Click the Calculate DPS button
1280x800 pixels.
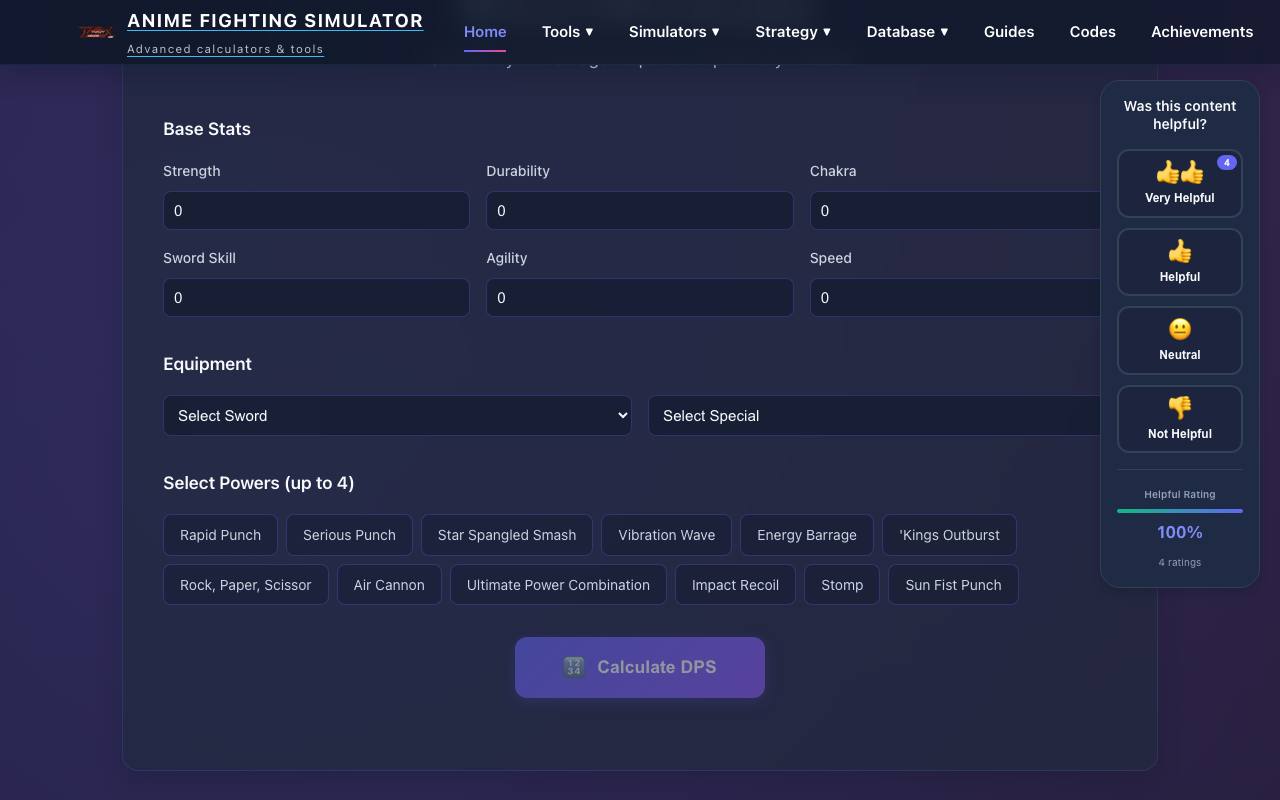point(640,667)
